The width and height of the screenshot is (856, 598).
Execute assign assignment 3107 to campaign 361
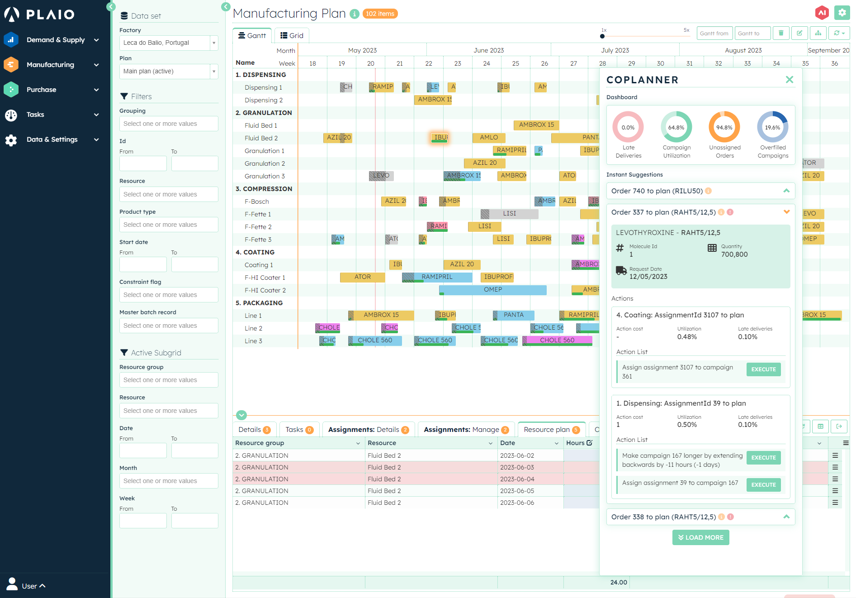(x=763, y=369)
